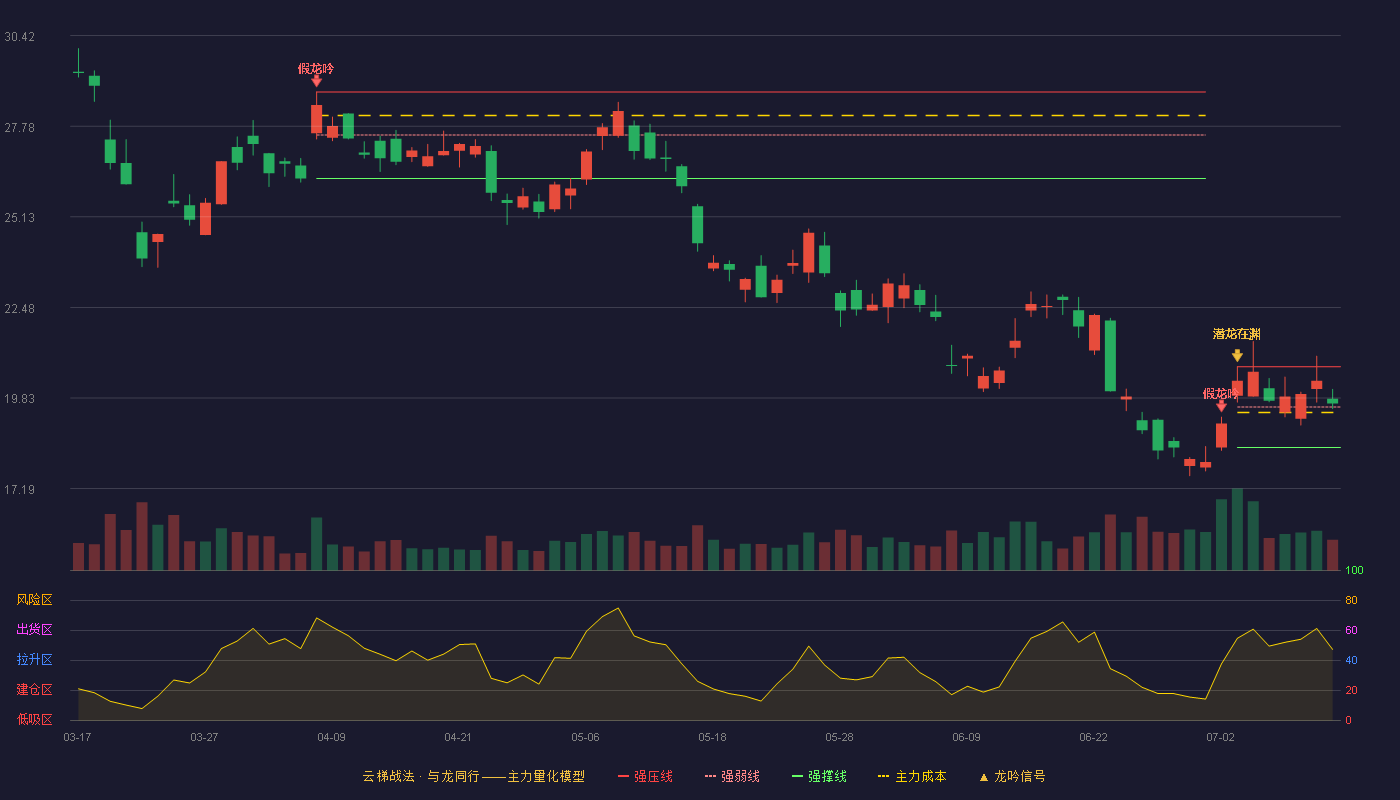Click the 04-21 date label
Screen dimensions: 1400x800
pyautogui.click(x=458, y=737)
